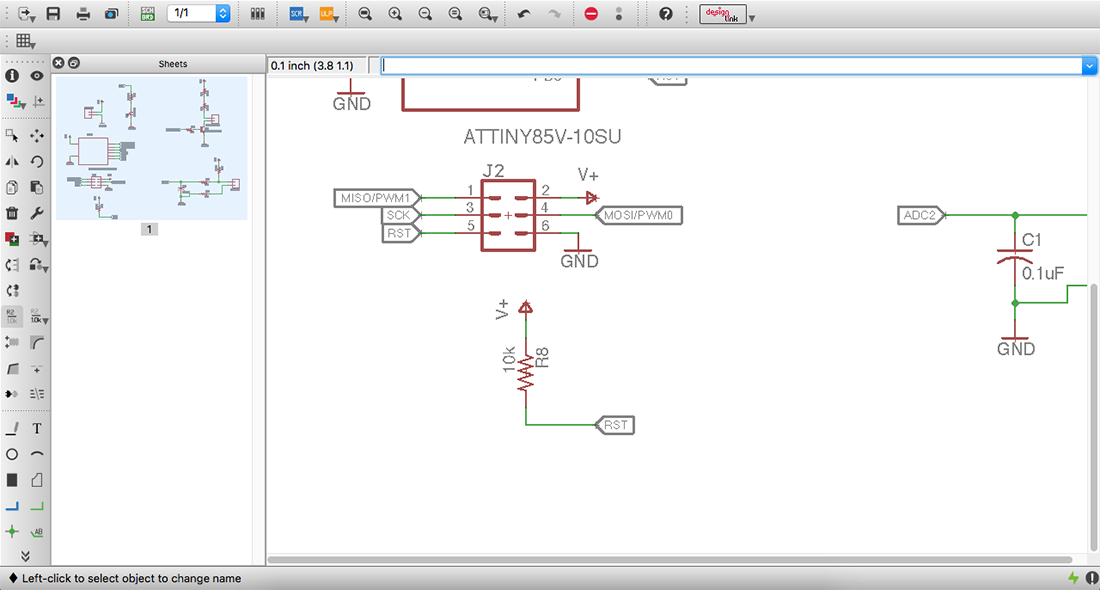Select the Smash tool
The height and width of the screenshot is (590, 1100).
click(x=12, y=342)
